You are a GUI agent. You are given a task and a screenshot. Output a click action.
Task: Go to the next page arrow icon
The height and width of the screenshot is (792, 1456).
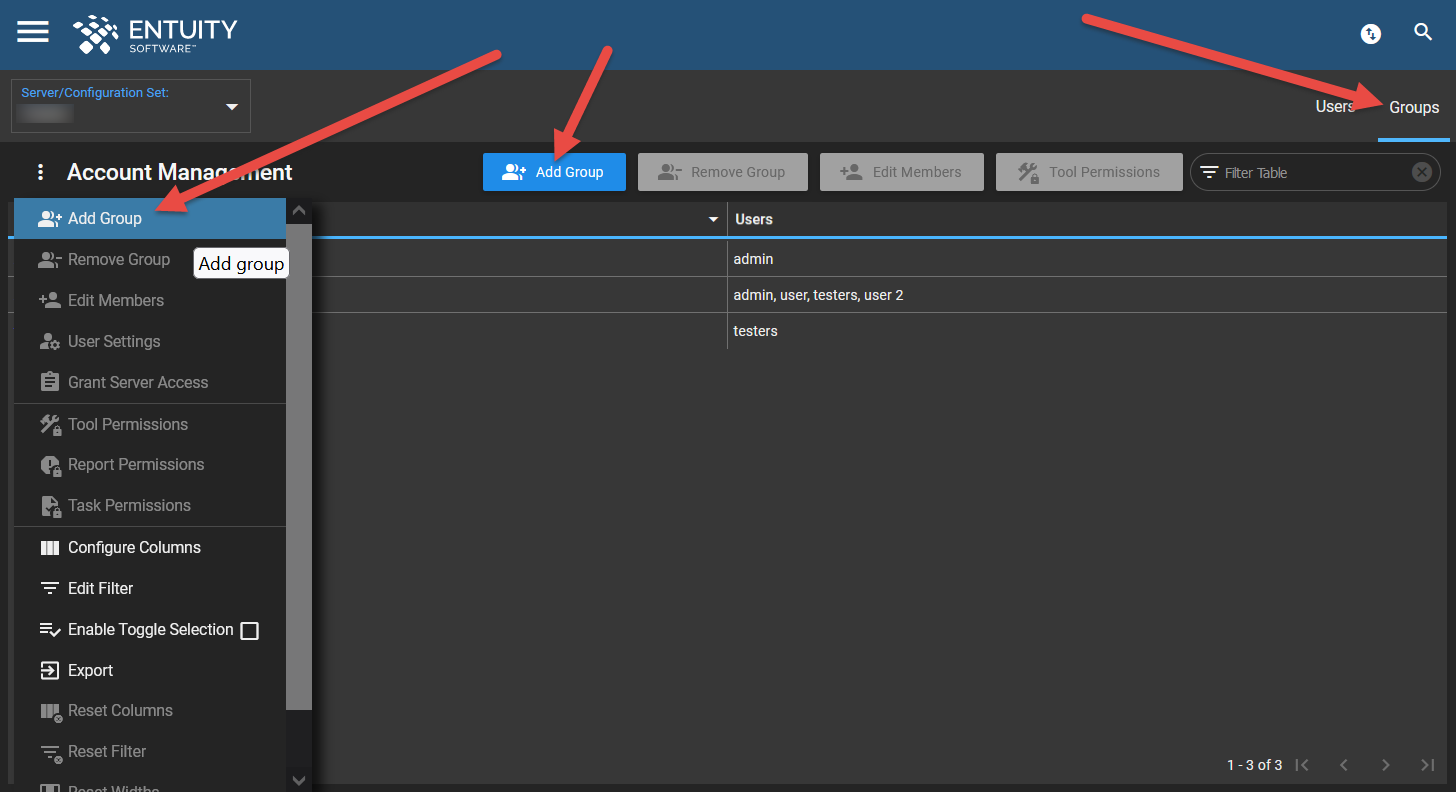pos(1385,764)
